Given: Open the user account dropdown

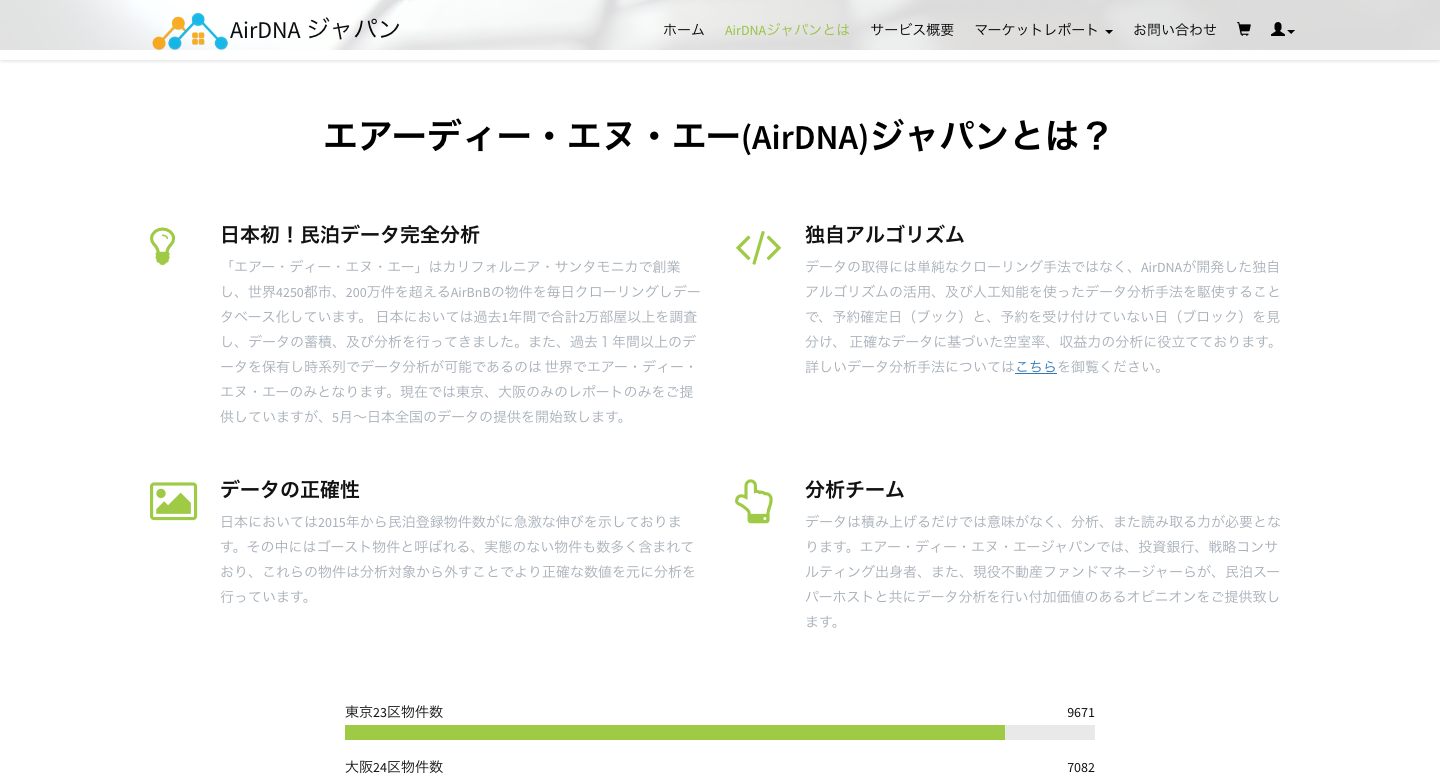Looking at the screenshot, I should tap(1282, 30).
